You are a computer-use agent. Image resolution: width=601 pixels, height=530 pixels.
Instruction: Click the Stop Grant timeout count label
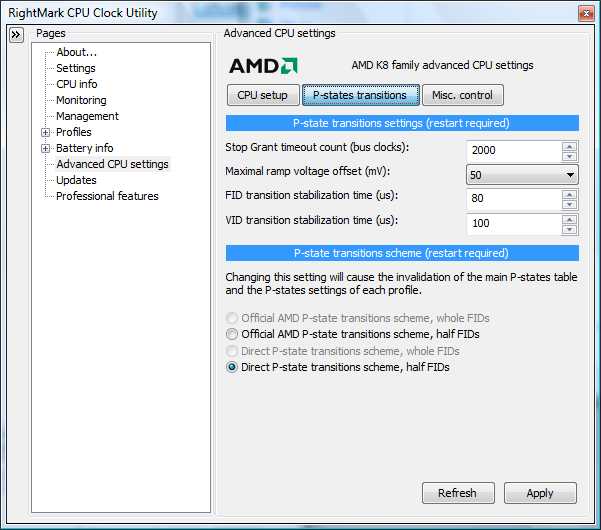pos(317,147)
